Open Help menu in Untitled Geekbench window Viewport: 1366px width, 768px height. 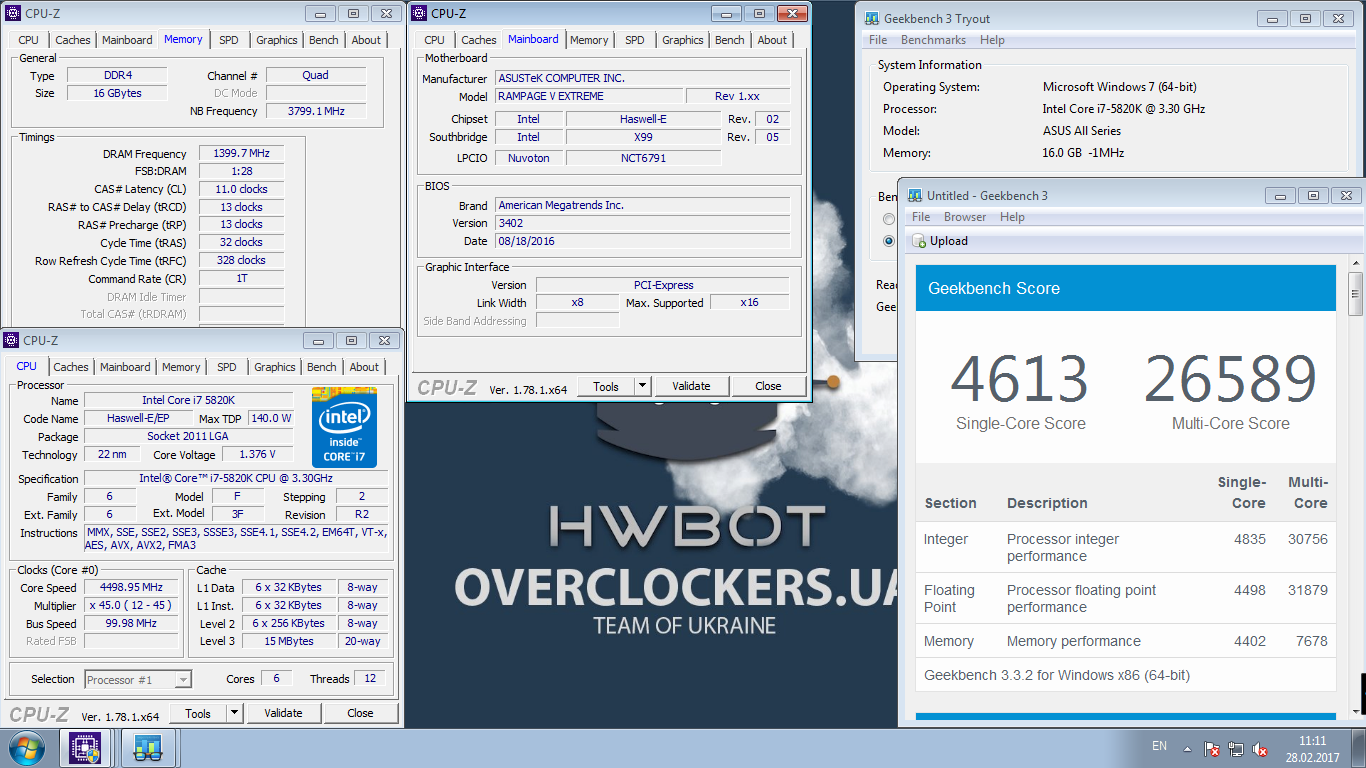pyautogui.click(x=1012, y=217)
